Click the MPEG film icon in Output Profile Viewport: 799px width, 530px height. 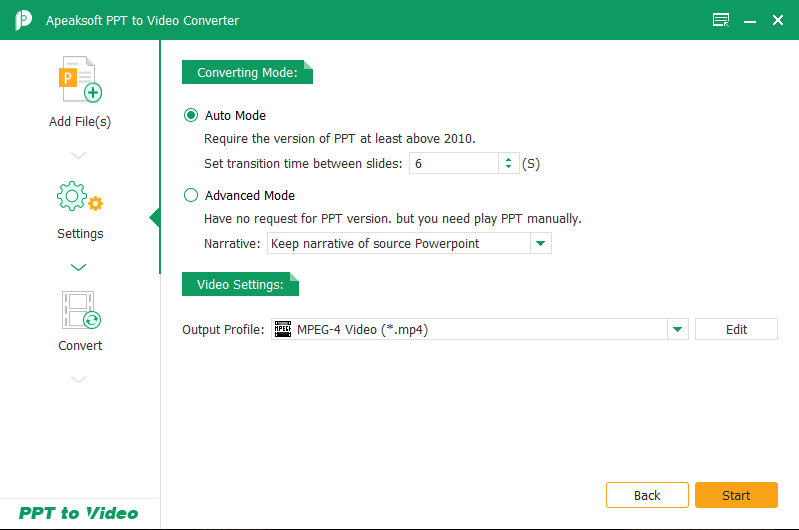[283, 329]
